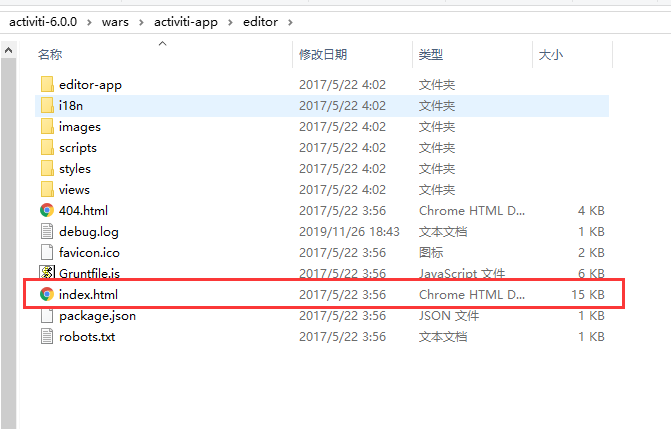The width and height of the screenshot is (671, 429).
Task: Select the robots.txt file name
Action: 87,337
